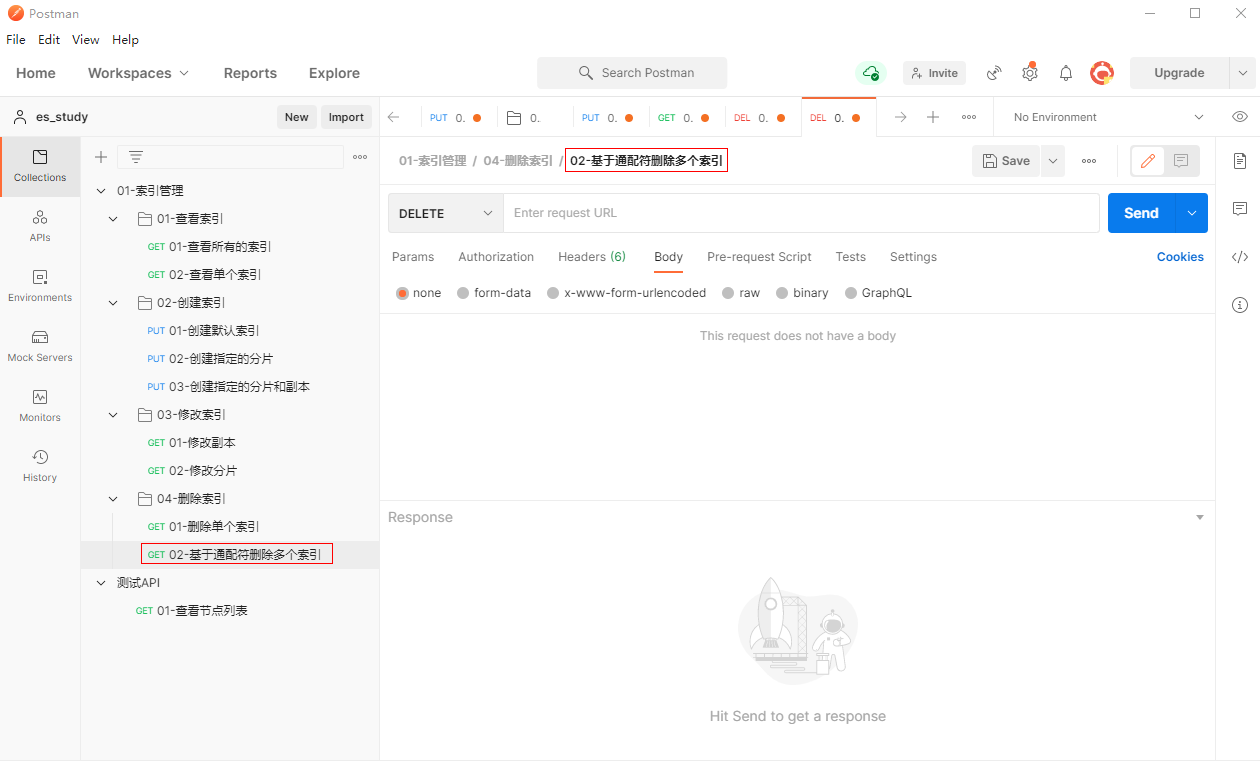Image resolution: width=1260 pixels, height=764 pixels.
Task: Open the No Environment selector
Action: tap(1108, 117)
